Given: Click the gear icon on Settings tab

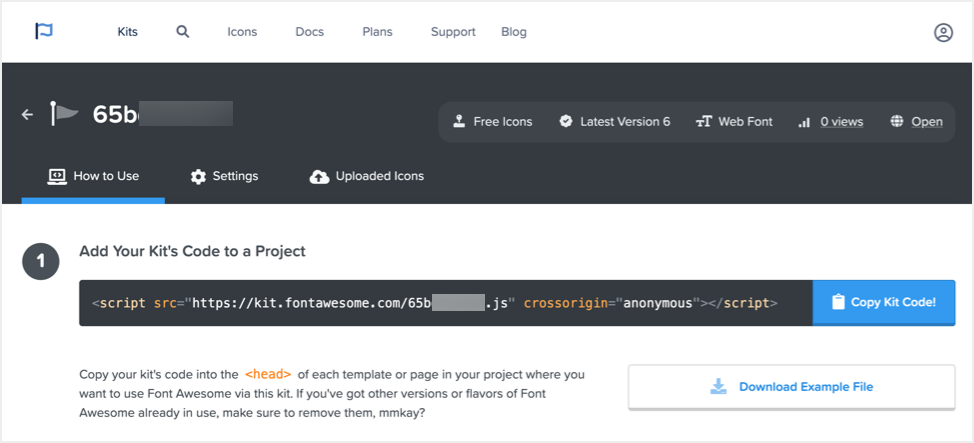Looking at the screenshot, I should pyautogui.click(x=198, y=177).
